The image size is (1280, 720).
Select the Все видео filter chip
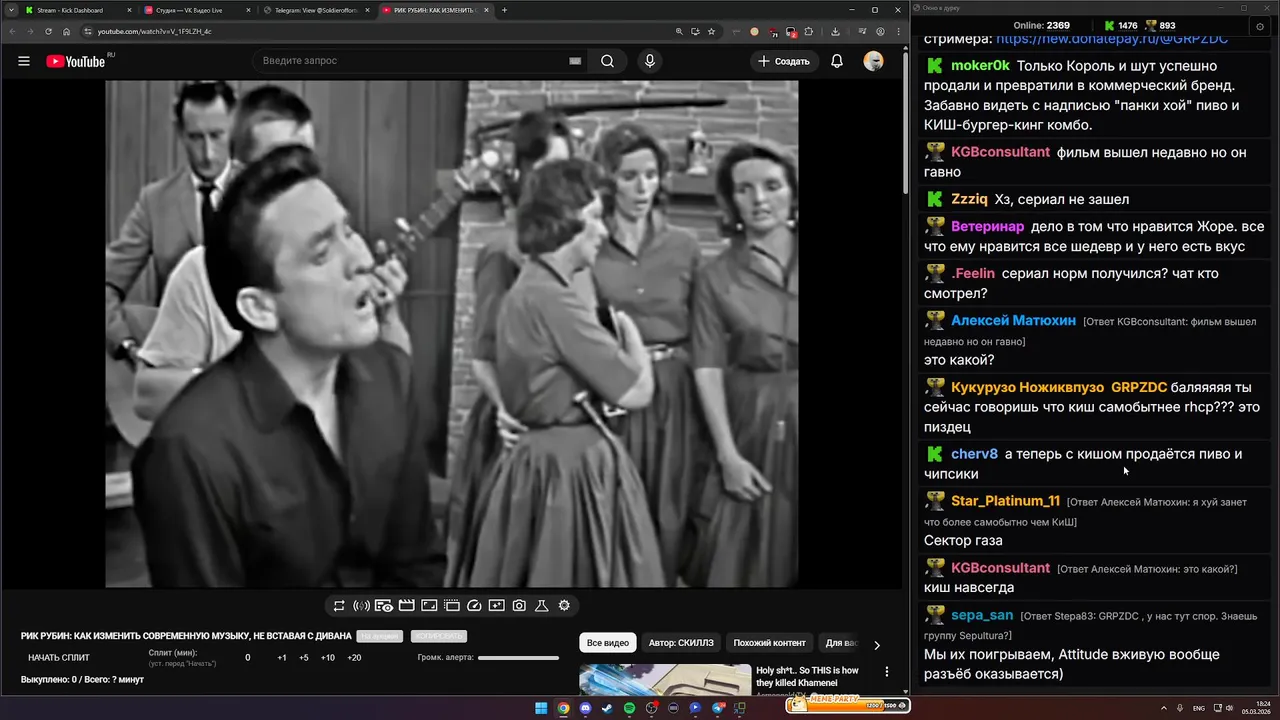[607, 643]
